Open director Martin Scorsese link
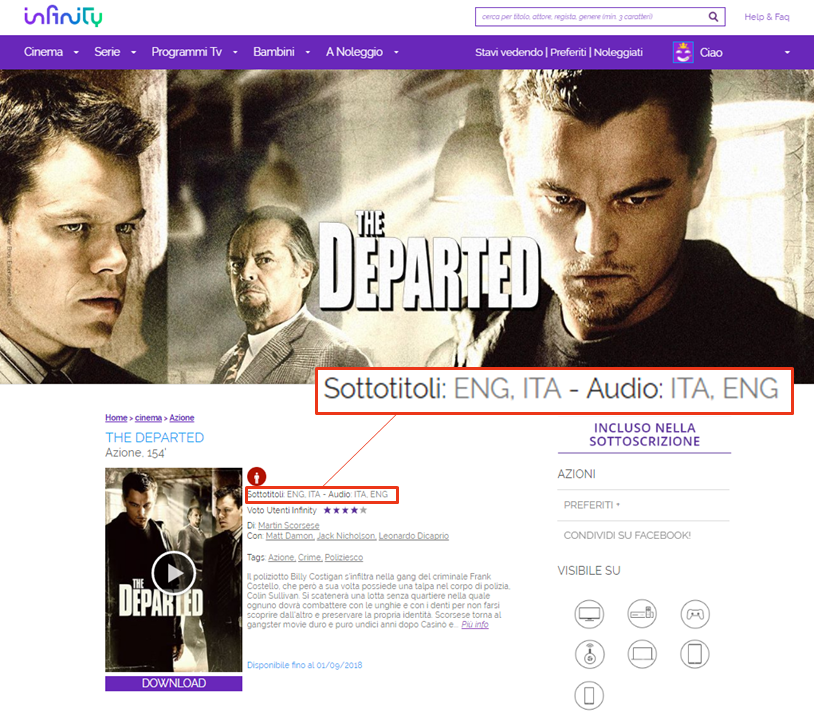 tap(289, 525)
